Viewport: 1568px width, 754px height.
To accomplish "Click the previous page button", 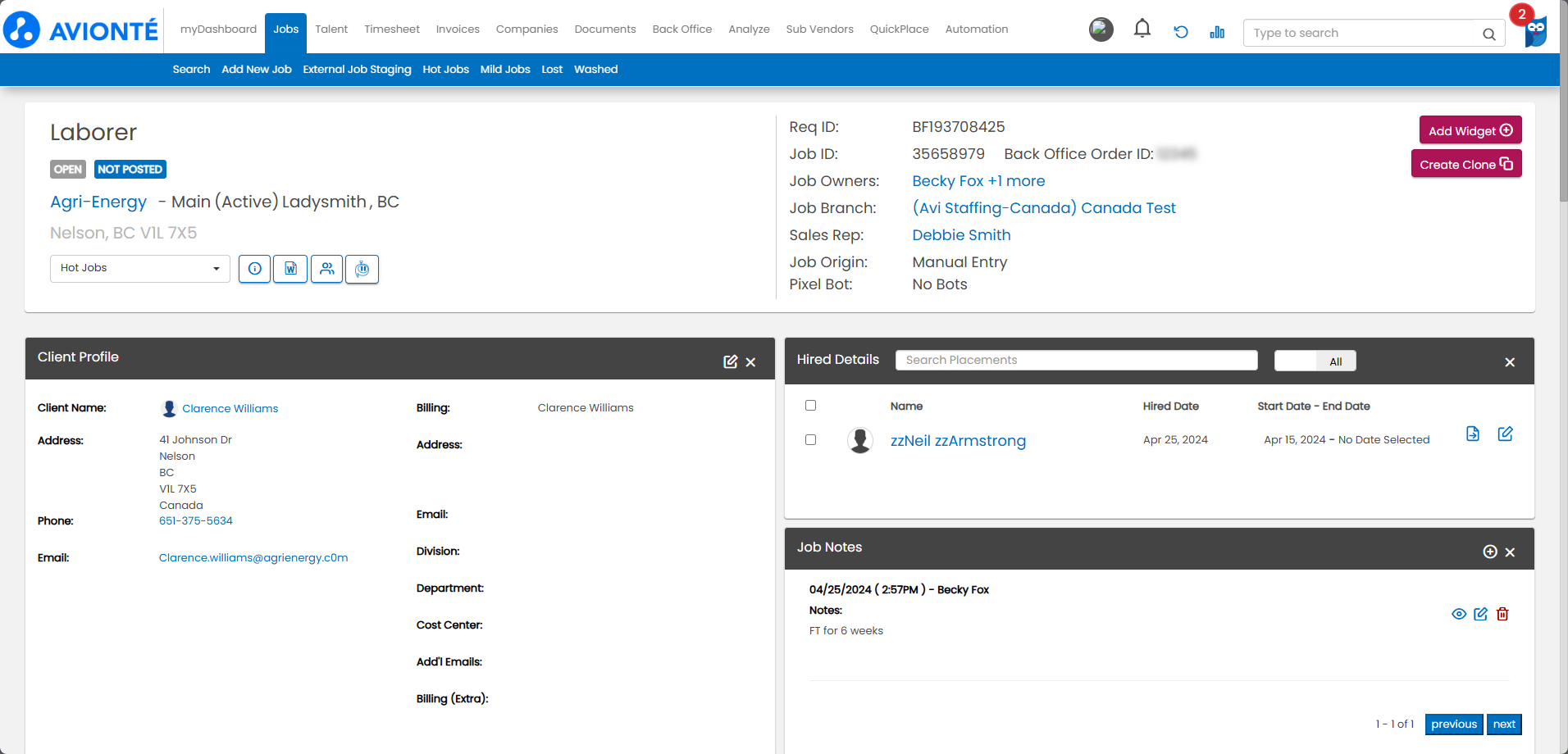I will tap(1454, 724).
